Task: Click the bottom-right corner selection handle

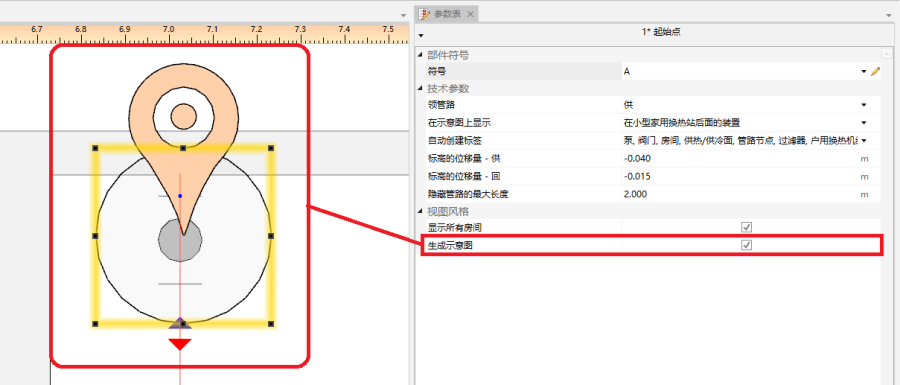Action: coord(271,324)
